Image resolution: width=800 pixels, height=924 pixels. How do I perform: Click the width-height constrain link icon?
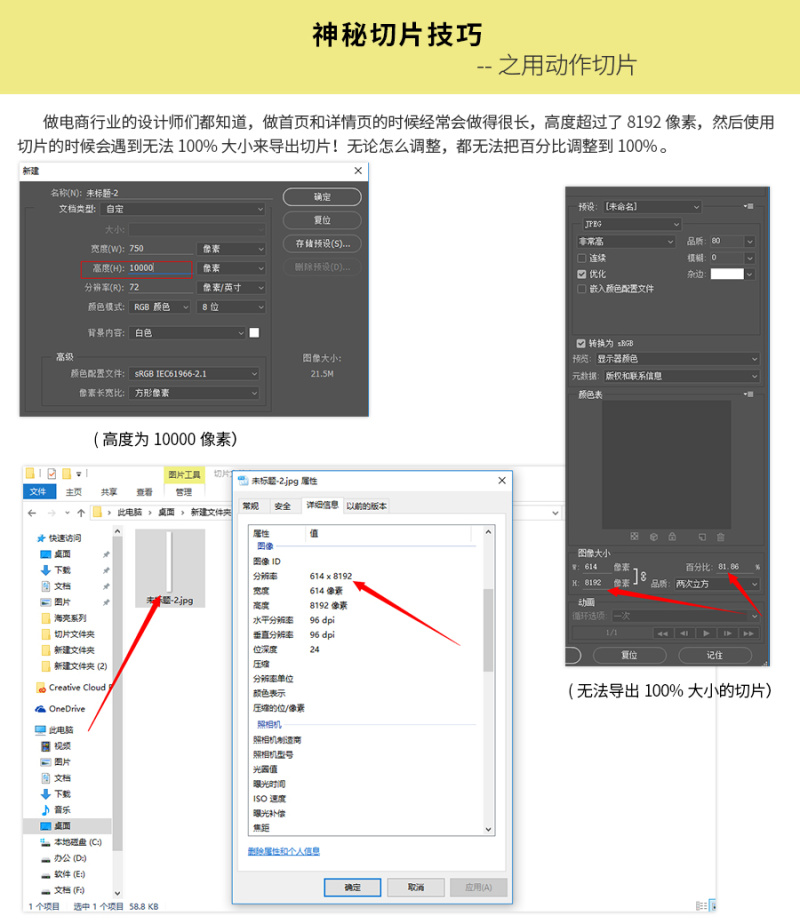pos(642,575)
